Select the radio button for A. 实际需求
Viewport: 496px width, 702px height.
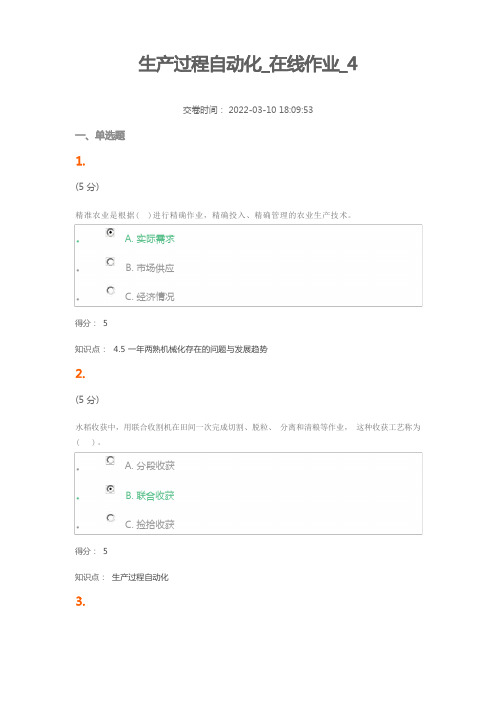[110, 232]
